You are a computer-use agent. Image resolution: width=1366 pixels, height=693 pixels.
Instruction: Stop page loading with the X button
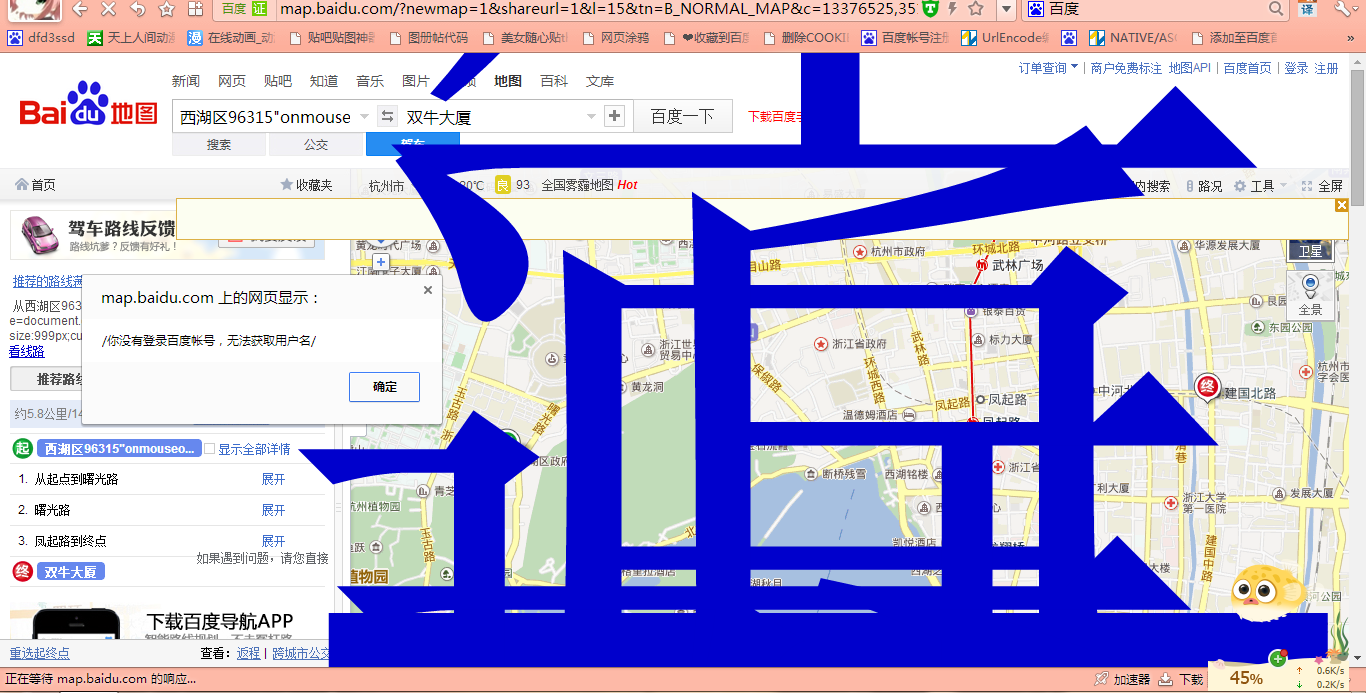[109, 9]
